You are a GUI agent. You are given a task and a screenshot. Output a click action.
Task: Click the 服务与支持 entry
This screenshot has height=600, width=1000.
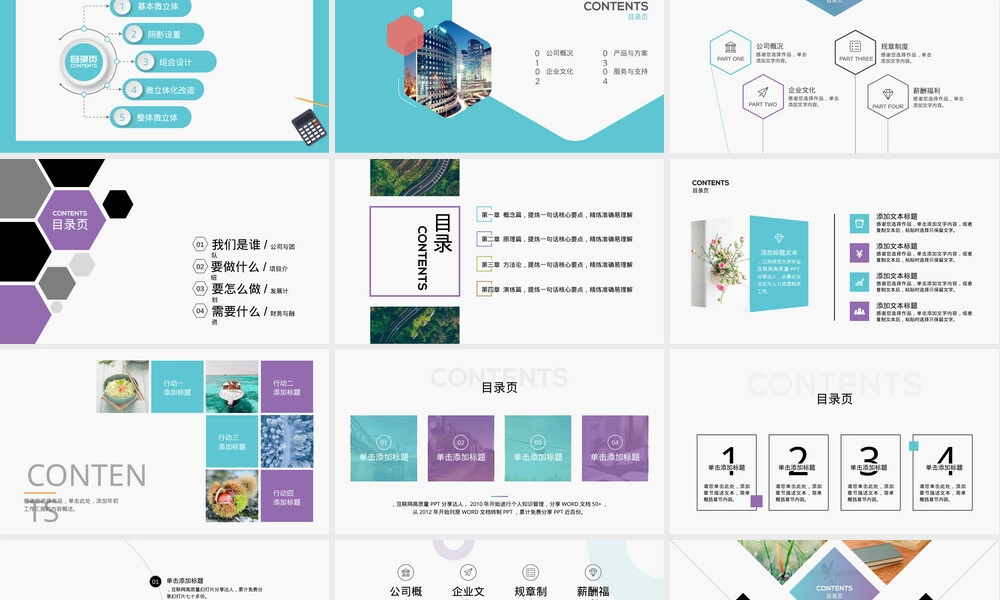pyautogui.click(x=630, y=71)
